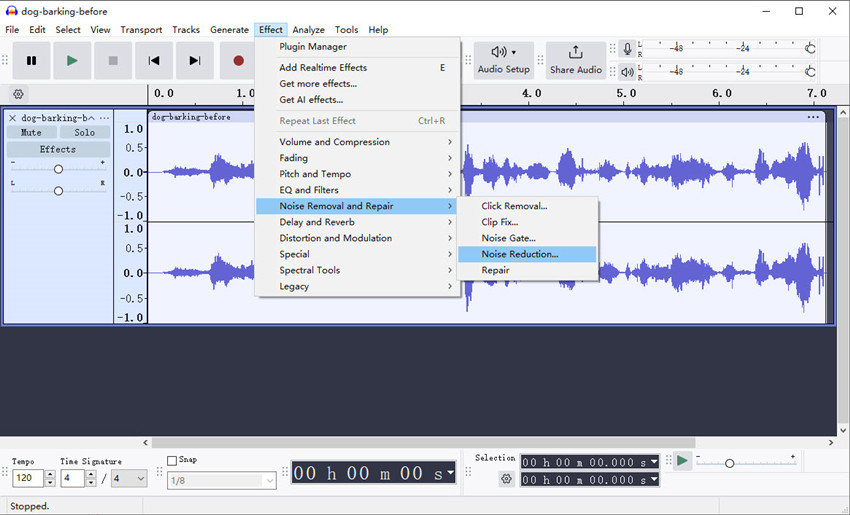
Task: Click the playback meter speaker icon
Action: pyautogui.click(x=627, y=72)
